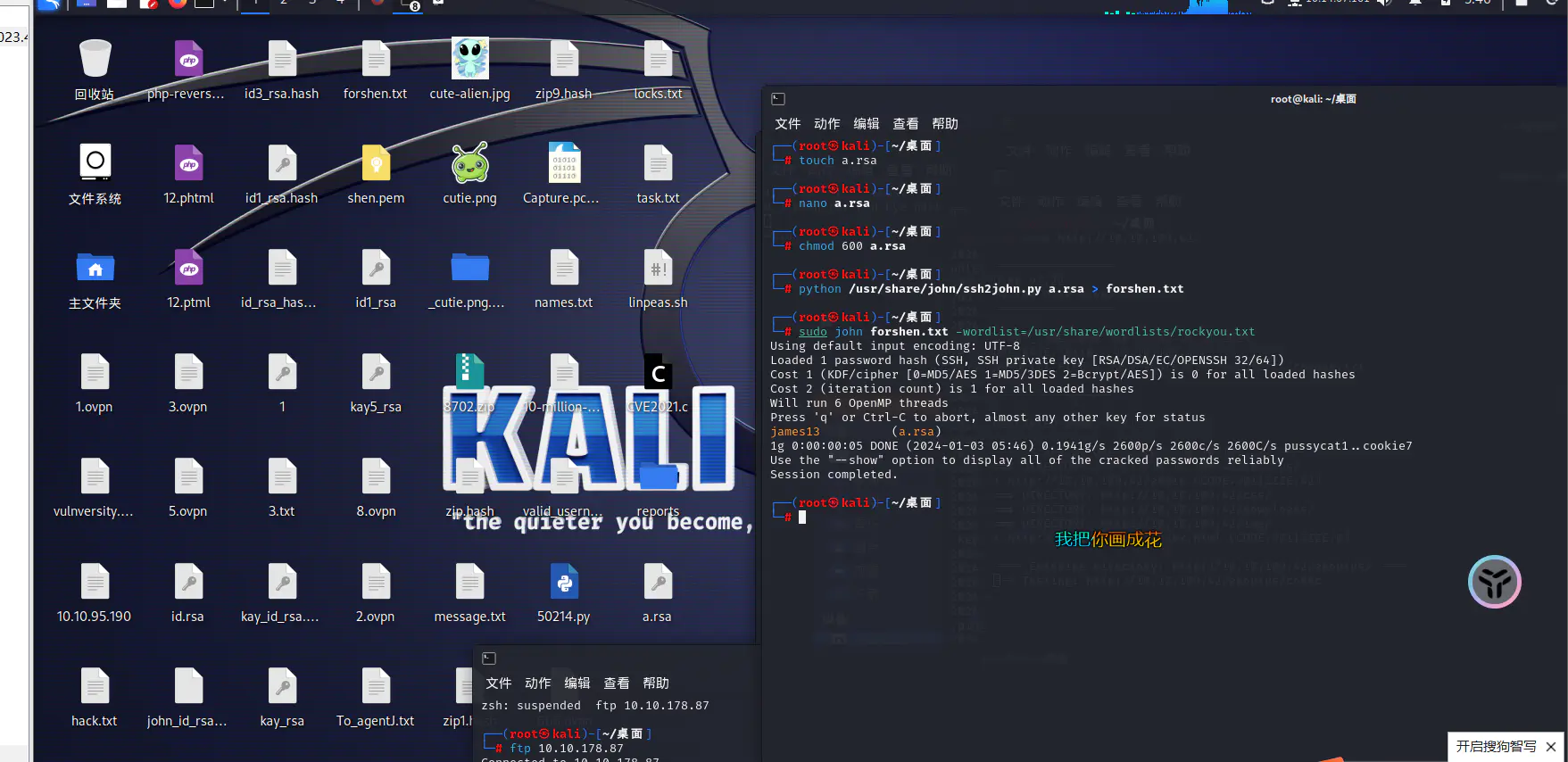Select the forshen.txt file icon

pos(376,59)
